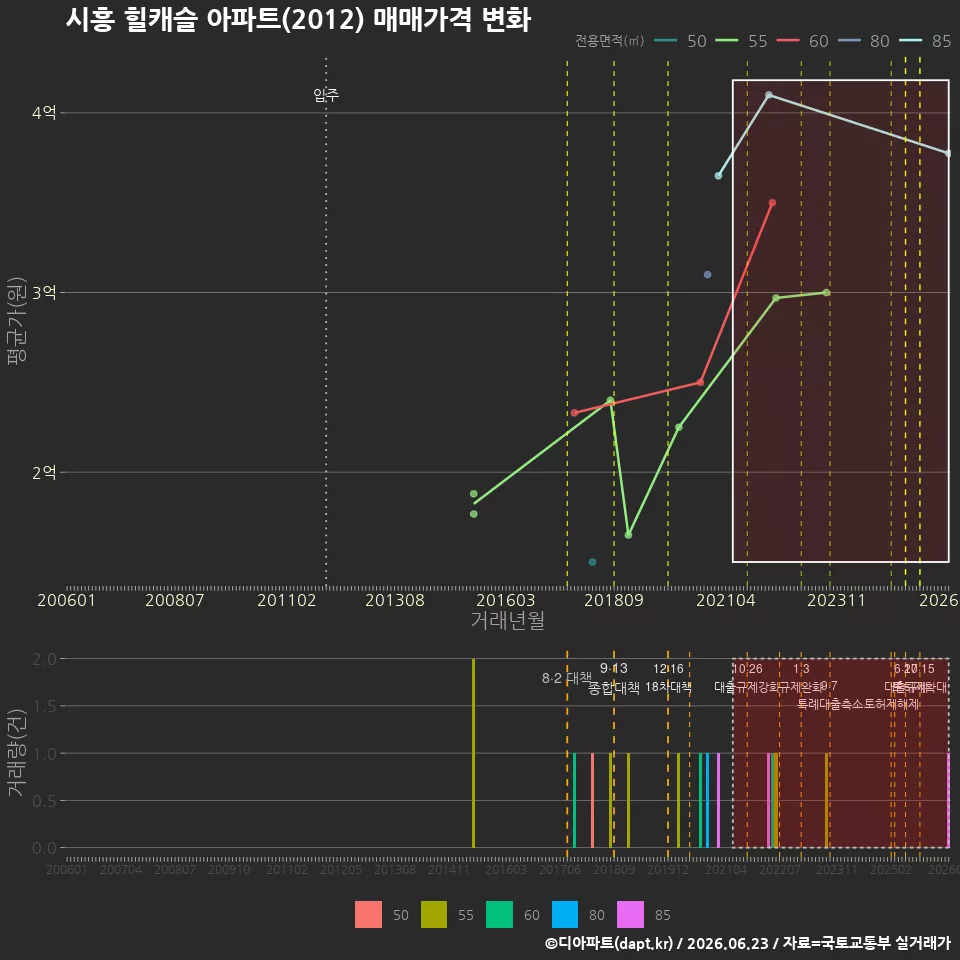Screen dimensions: 960x960
Task: Toggle the 50 series in the top line legend
Action: click(x=680, y=41)
